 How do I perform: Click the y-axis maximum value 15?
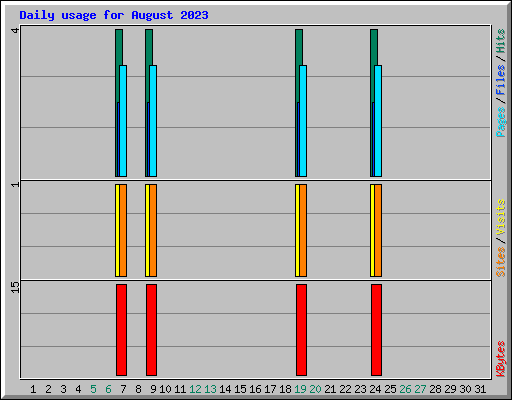[x=15, y=287]
